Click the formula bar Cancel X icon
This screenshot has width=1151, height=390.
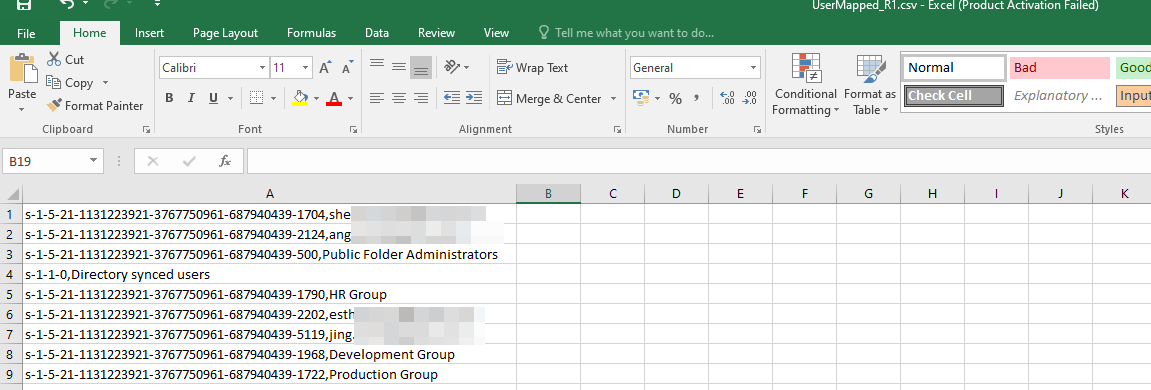pos(153,161)
